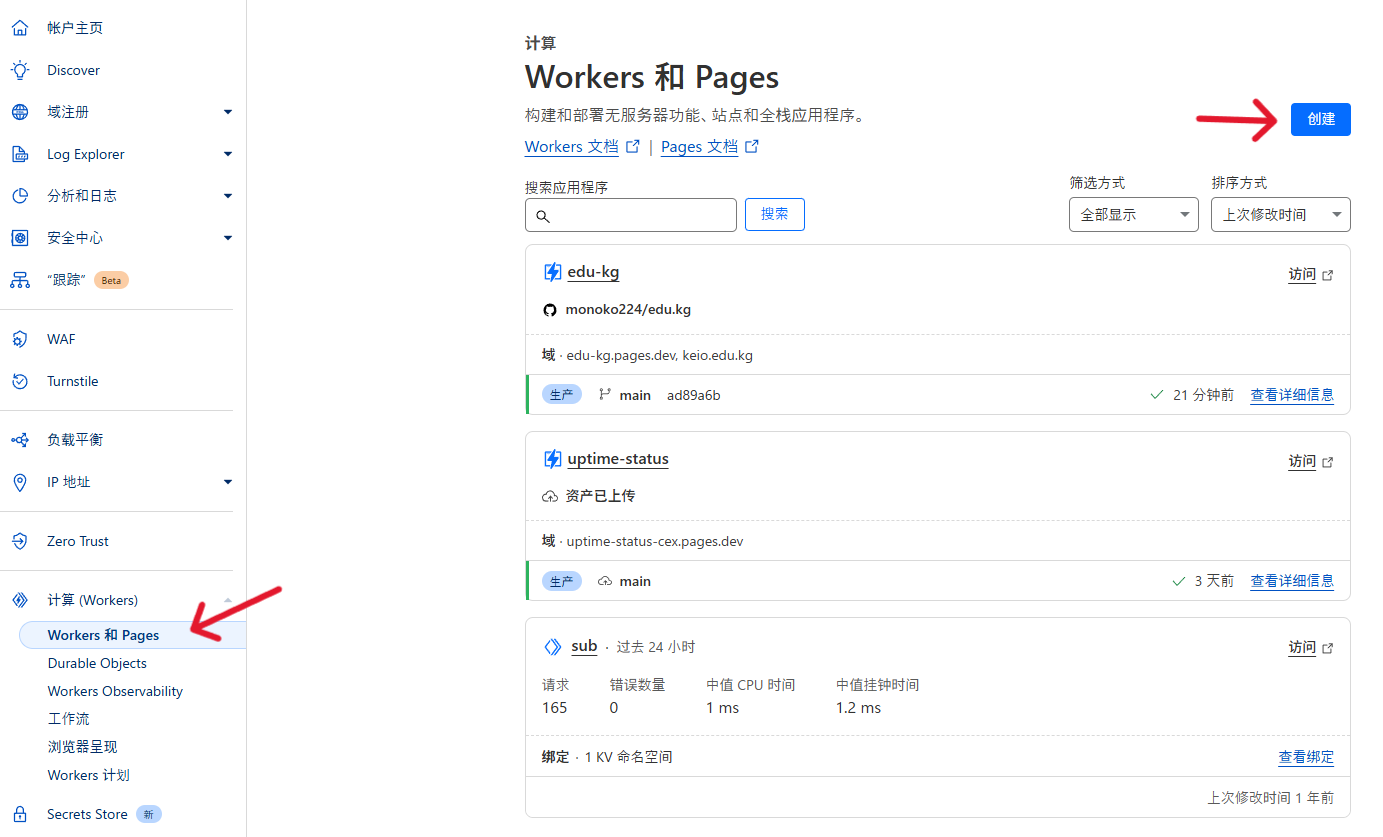Open the Workers 文档 link

coord(572,147)
